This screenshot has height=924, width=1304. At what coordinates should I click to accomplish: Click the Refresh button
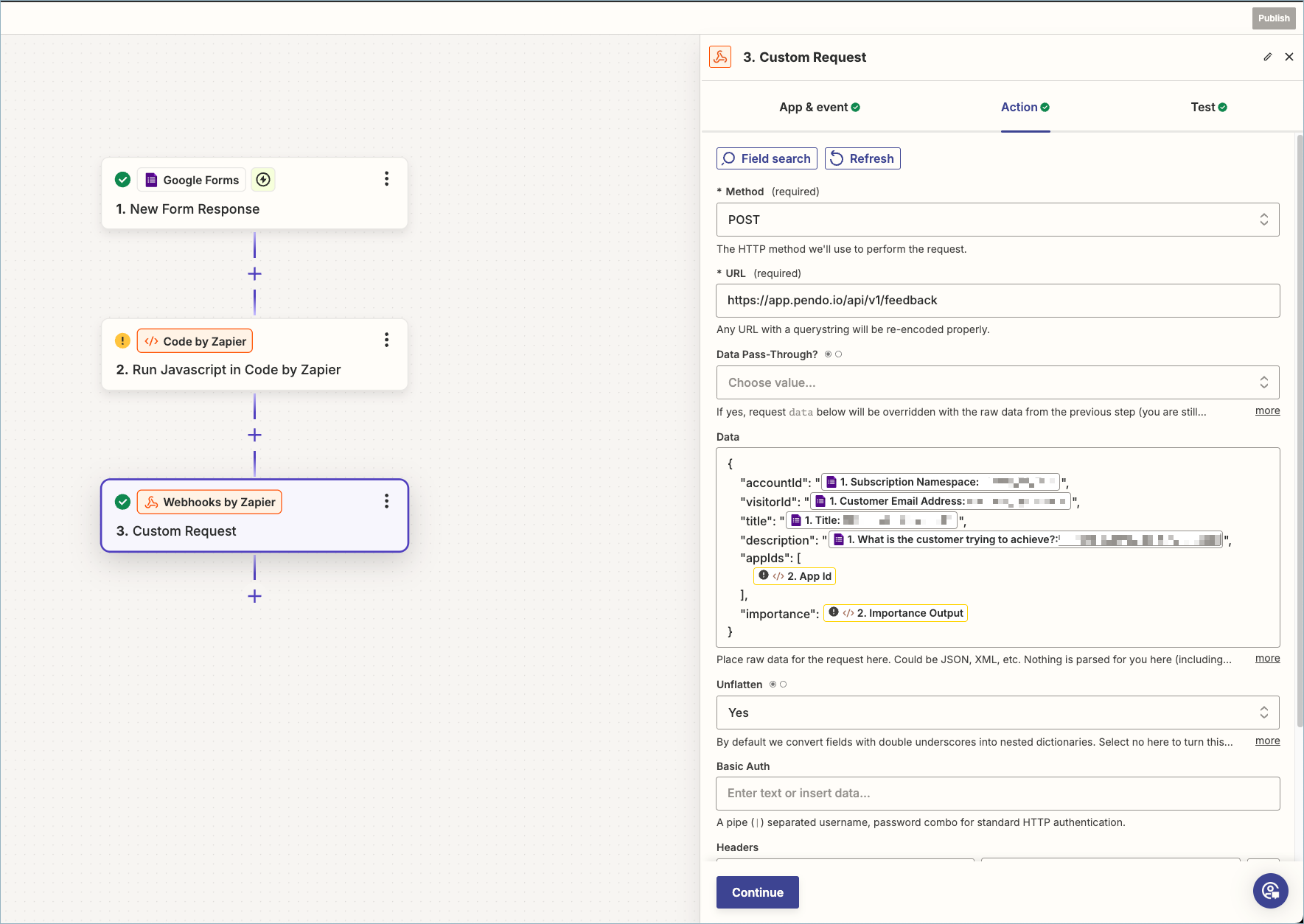point(862,158)
